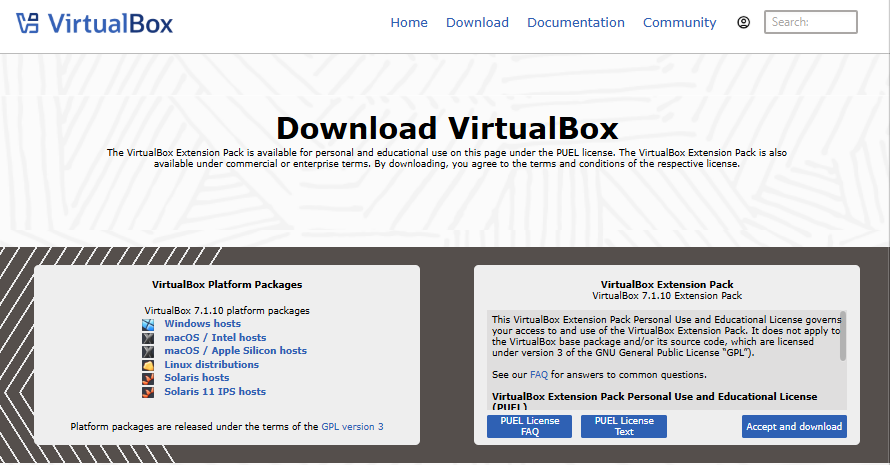Click the macOS Intel hosts icon
The width and height of the screenshot is (890, 465).
(148, 338)
